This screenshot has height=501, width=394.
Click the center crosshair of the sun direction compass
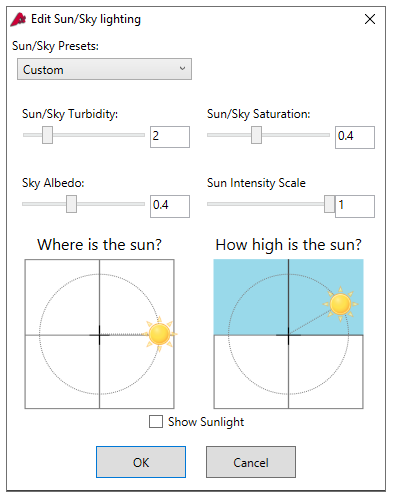coord(99,335)
